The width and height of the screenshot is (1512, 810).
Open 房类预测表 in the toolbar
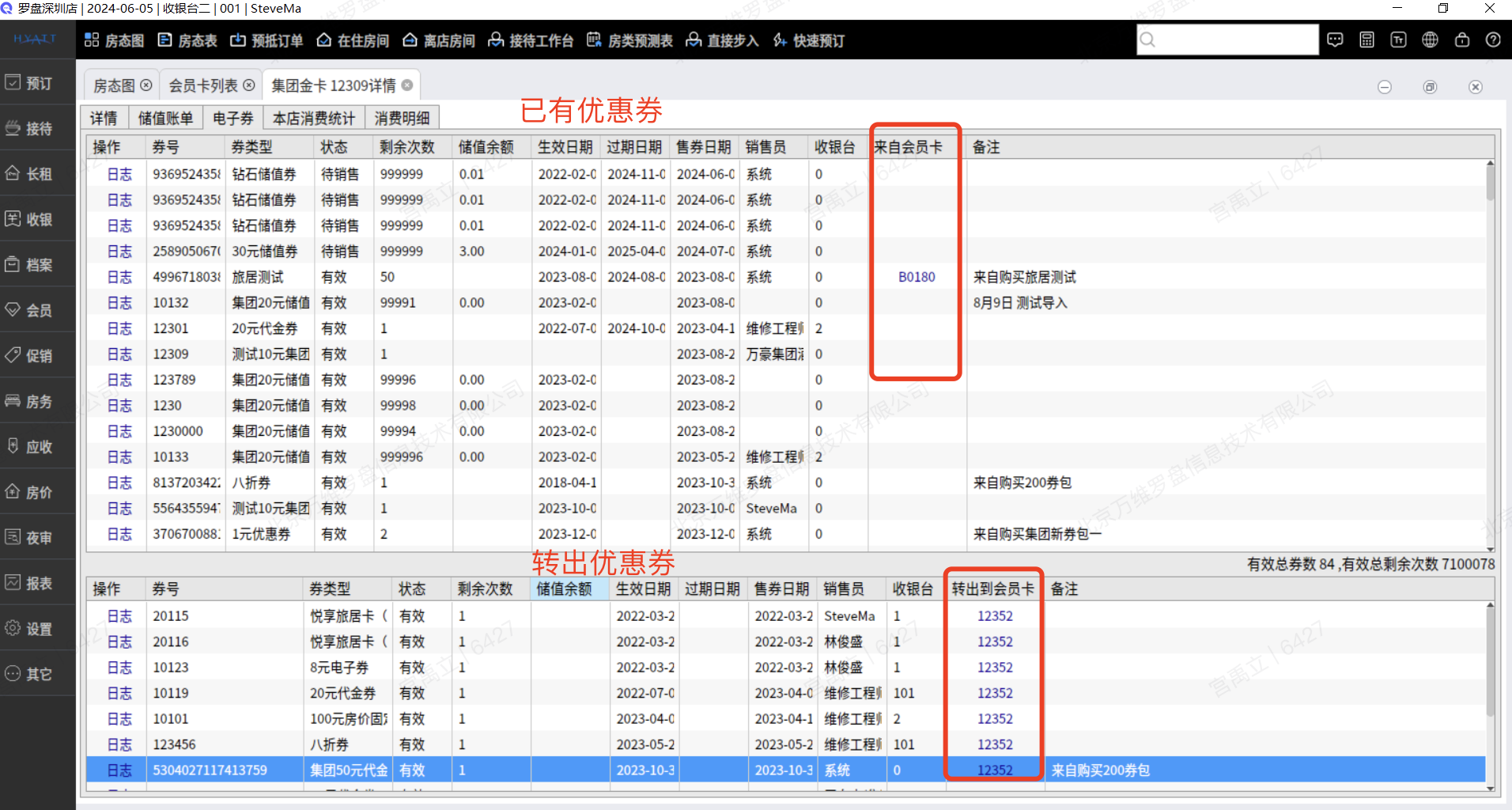(629, 40)
